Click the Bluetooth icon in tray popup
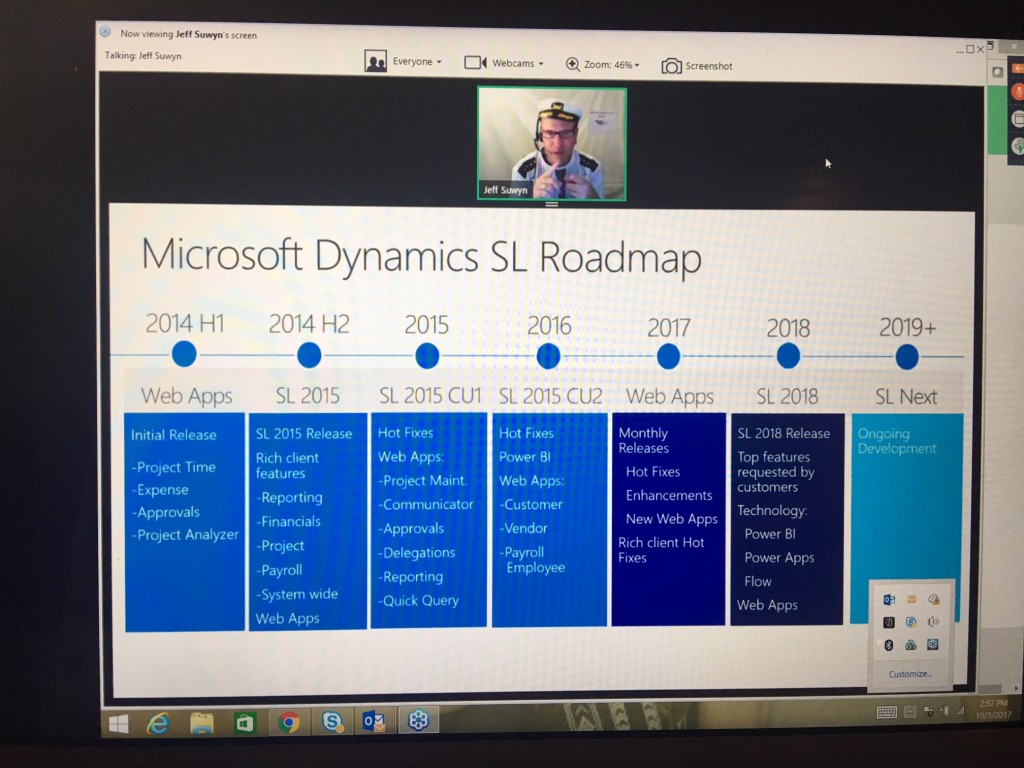 (x=888, y=645)
